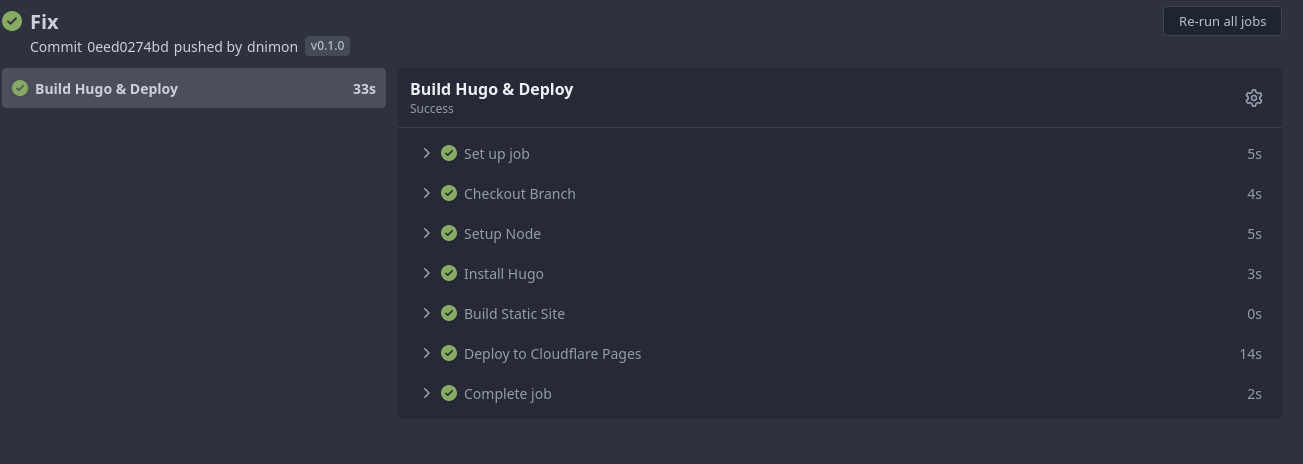Open commit 0eed0274bd link
Image resolution: width=1303 pixels, height=464 pixels.
[x=128, y=47]
